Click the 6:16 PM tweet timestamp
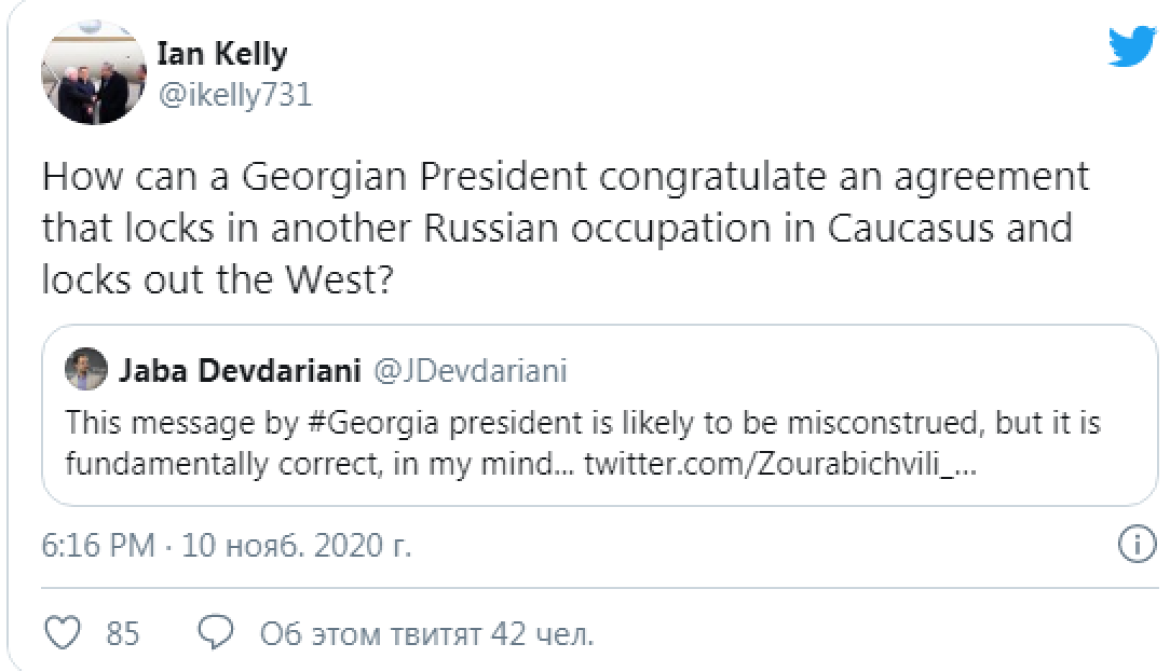 pos(98,547)
